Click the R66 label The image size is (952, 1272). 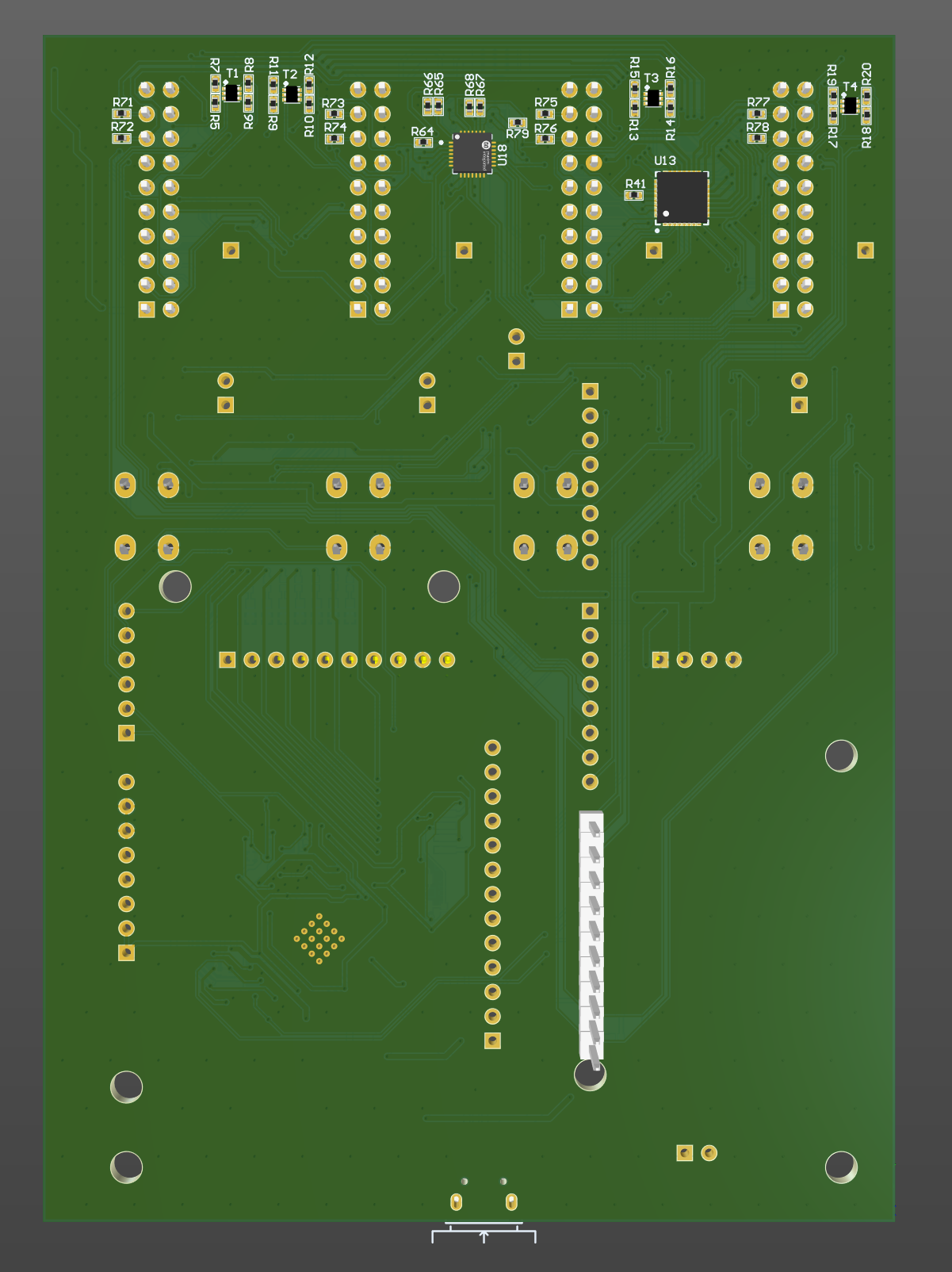point(429,82)
